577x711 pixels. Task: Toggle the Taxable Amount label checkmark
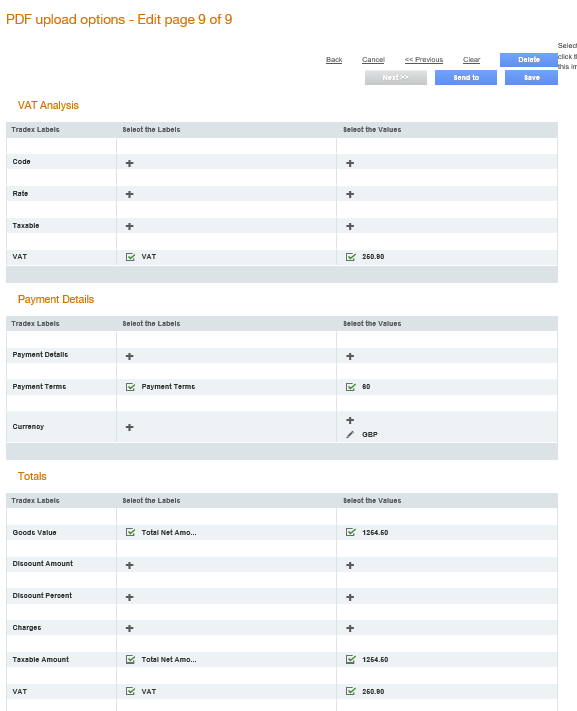click(x=130, y=659)
